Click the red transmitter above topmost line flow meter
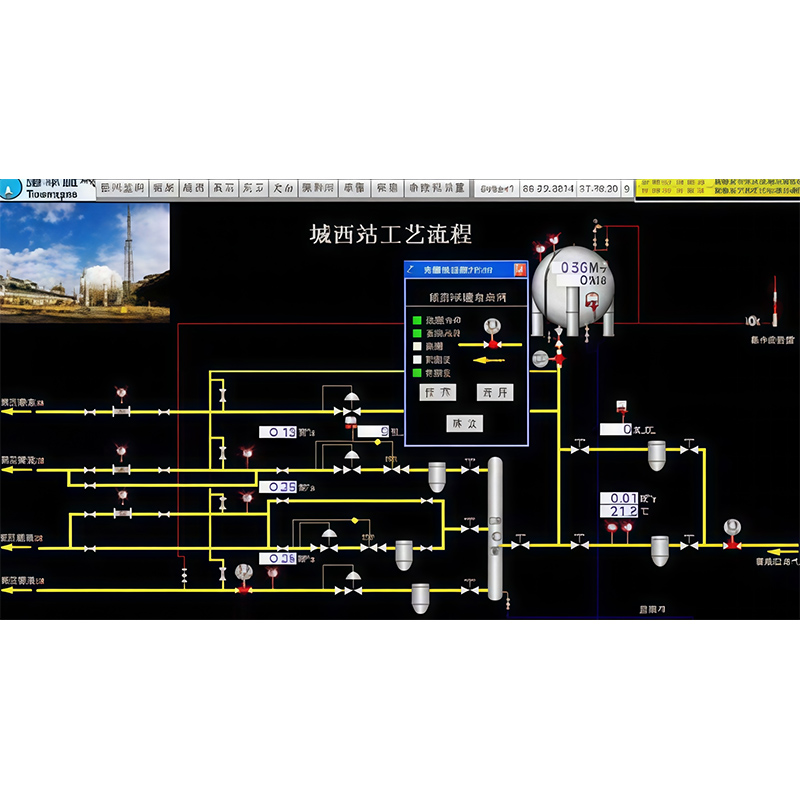Image resolution: width=800 pixels, height=800 pixels. [x=121, y=393]
